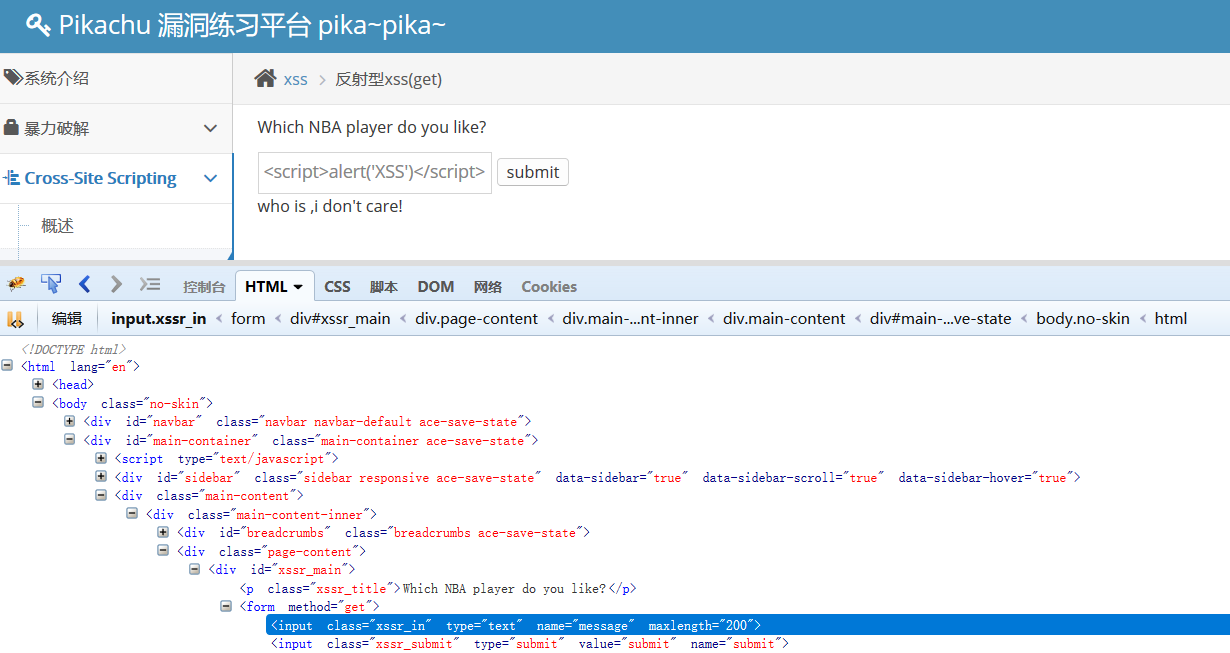Select div#xssr_main in the element path

pyautogui.click(x=340, y=318)
